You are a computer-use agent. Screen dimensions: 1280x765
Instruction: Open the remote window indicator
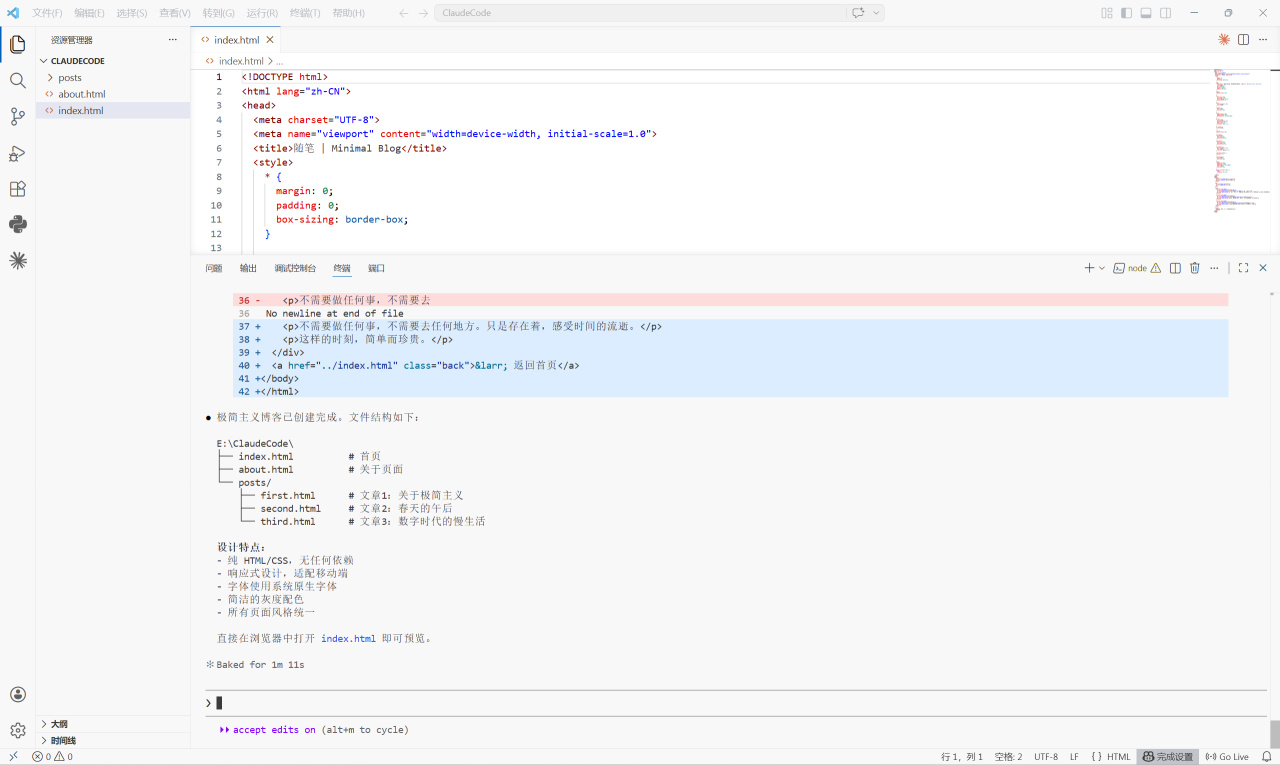point(13,757)
